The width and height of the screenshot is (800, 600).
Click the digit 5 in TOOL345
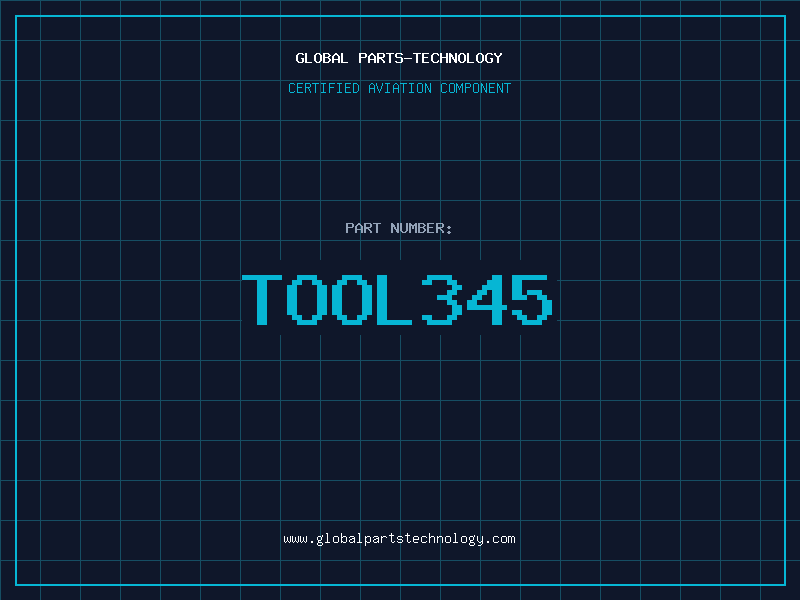530,300
